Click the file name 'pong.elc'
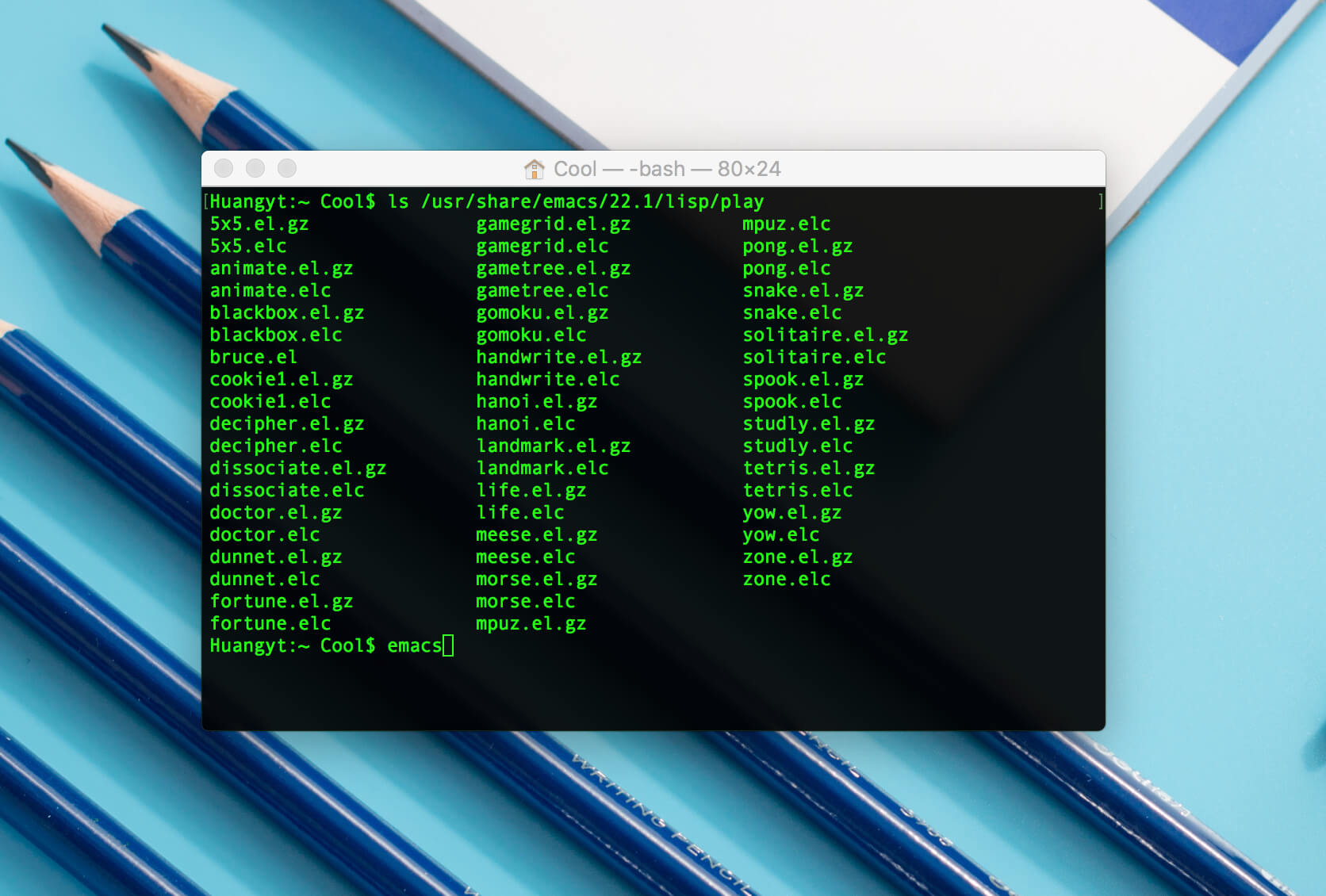The width and height of the screenshot is (1326, 896). (x=787, y=268)
